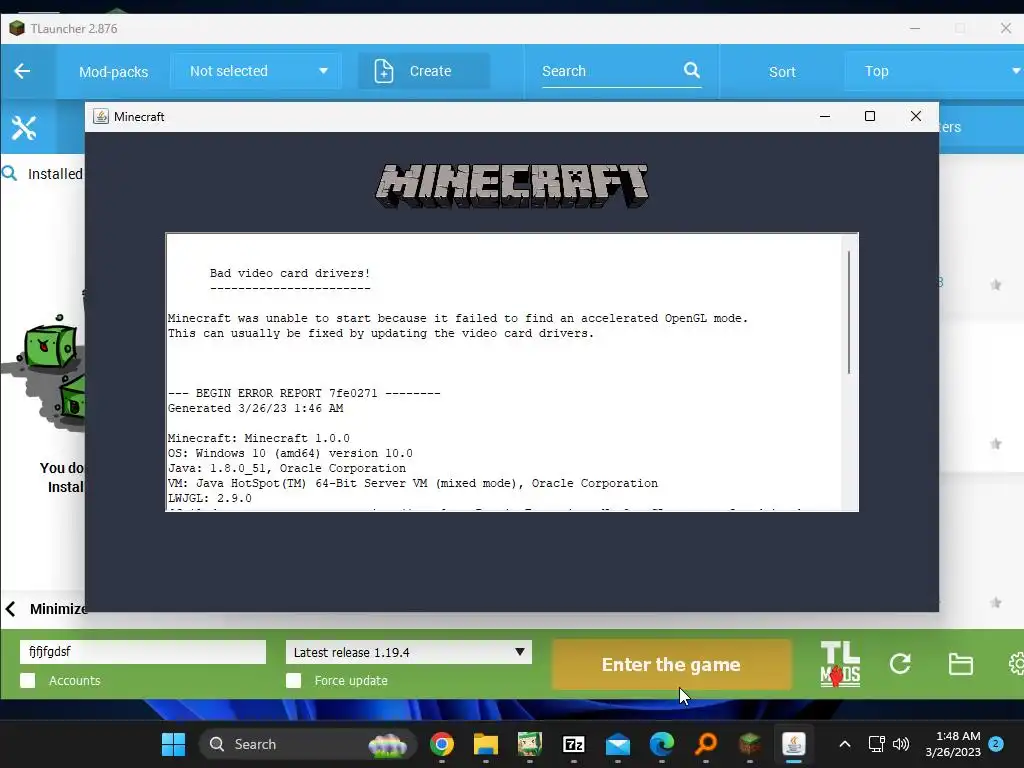
Task: Open the TL Mods icon
Action: (840, 664)
